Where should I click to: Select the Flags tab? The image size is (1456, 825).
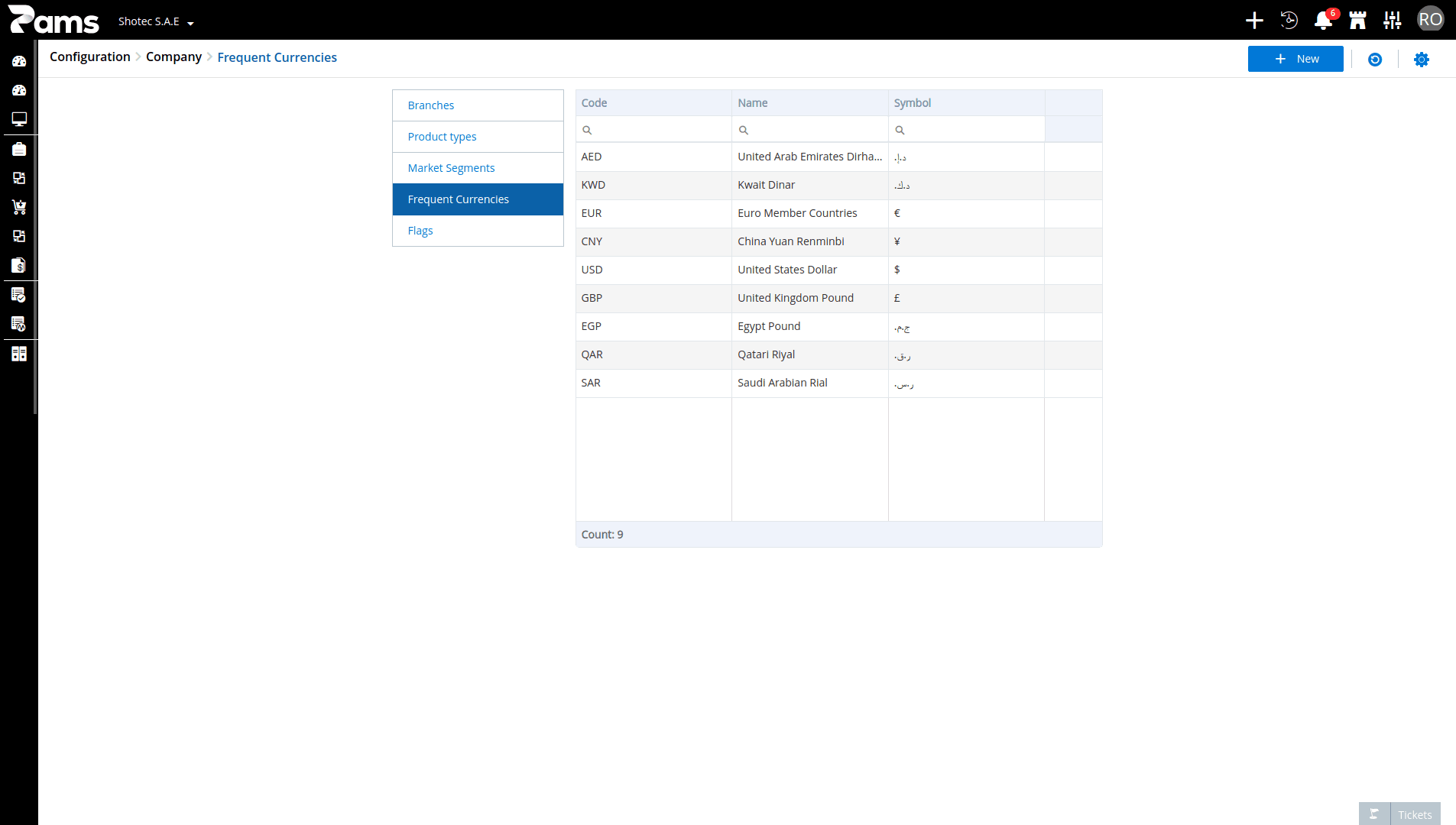[478, 231]
